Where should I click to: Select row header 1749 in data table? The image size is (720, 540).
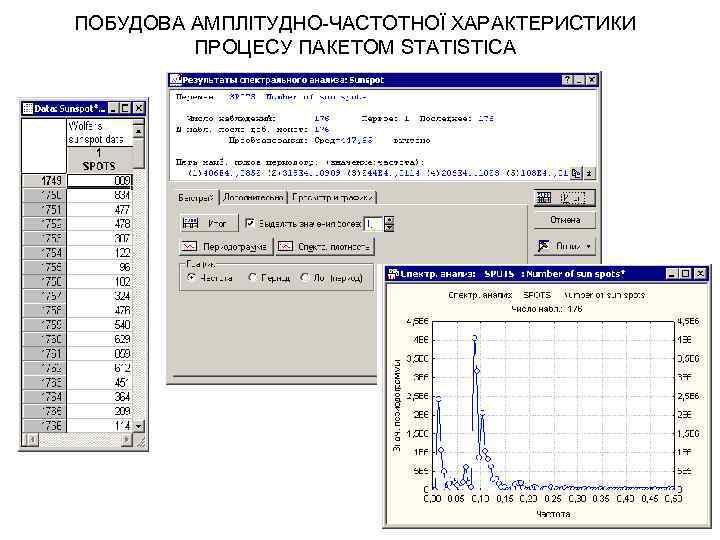click(44, 180)
